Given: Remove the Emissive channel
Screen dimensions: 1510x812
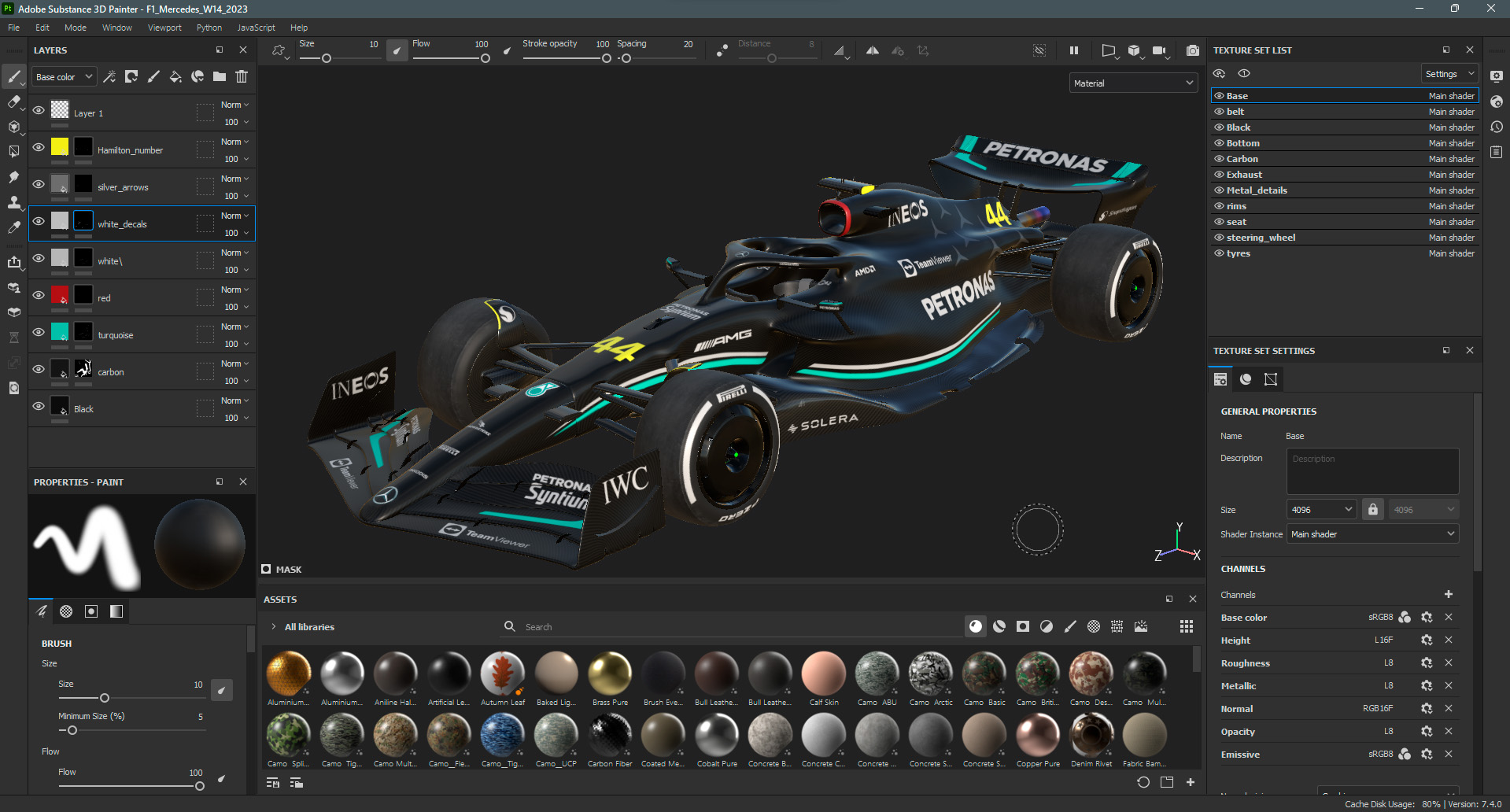Looking at the screenshot, I should [x=1449, y=754].
